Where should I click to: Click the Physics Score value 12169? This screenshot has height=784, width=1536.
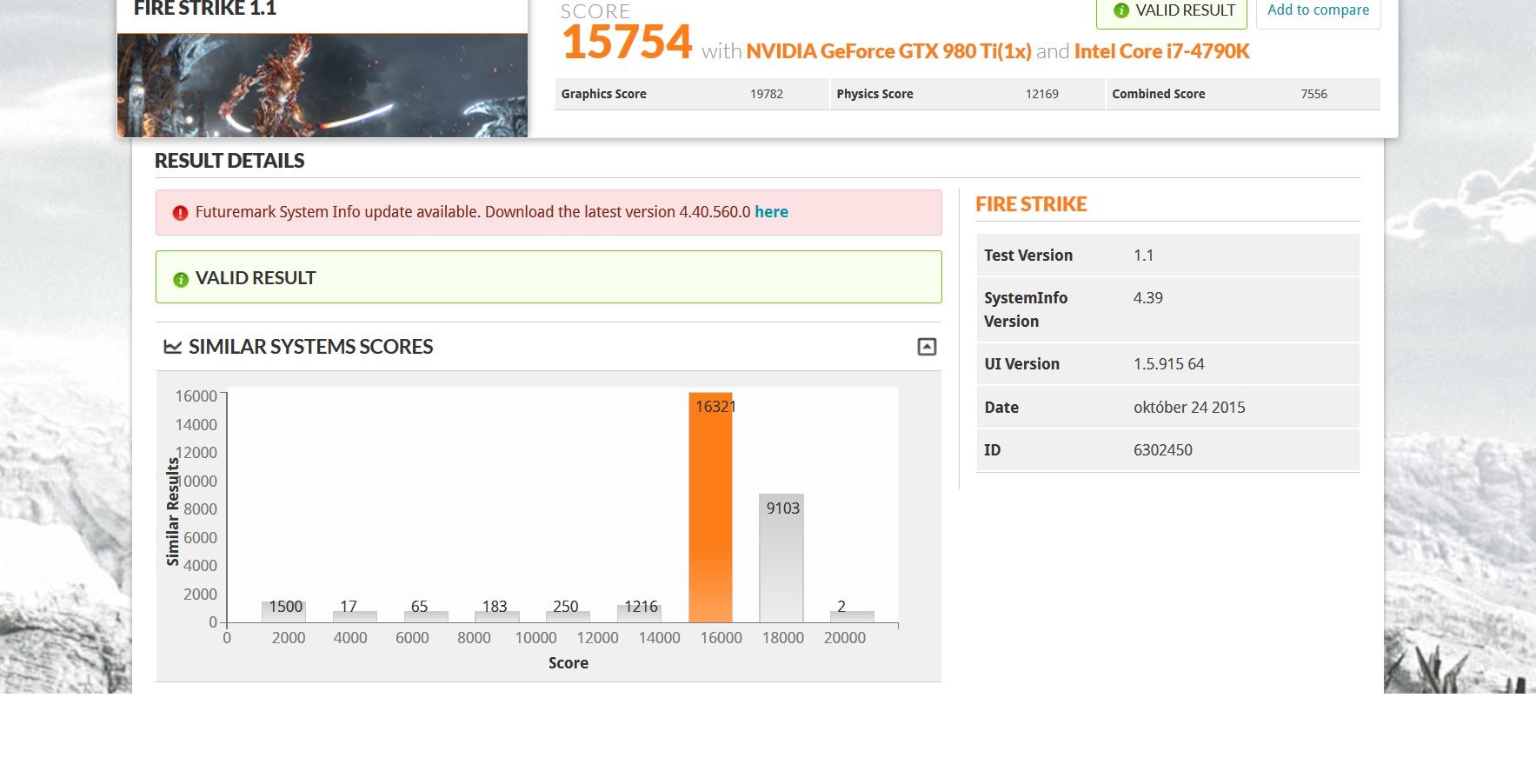[x=1041, y=94]
